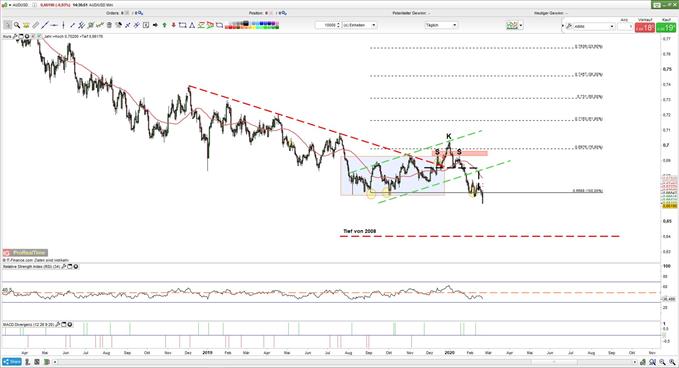This screenshot has width=679, height=368.
Task: Insert a green up arrow marker
Action: click(x=165, y=25)
